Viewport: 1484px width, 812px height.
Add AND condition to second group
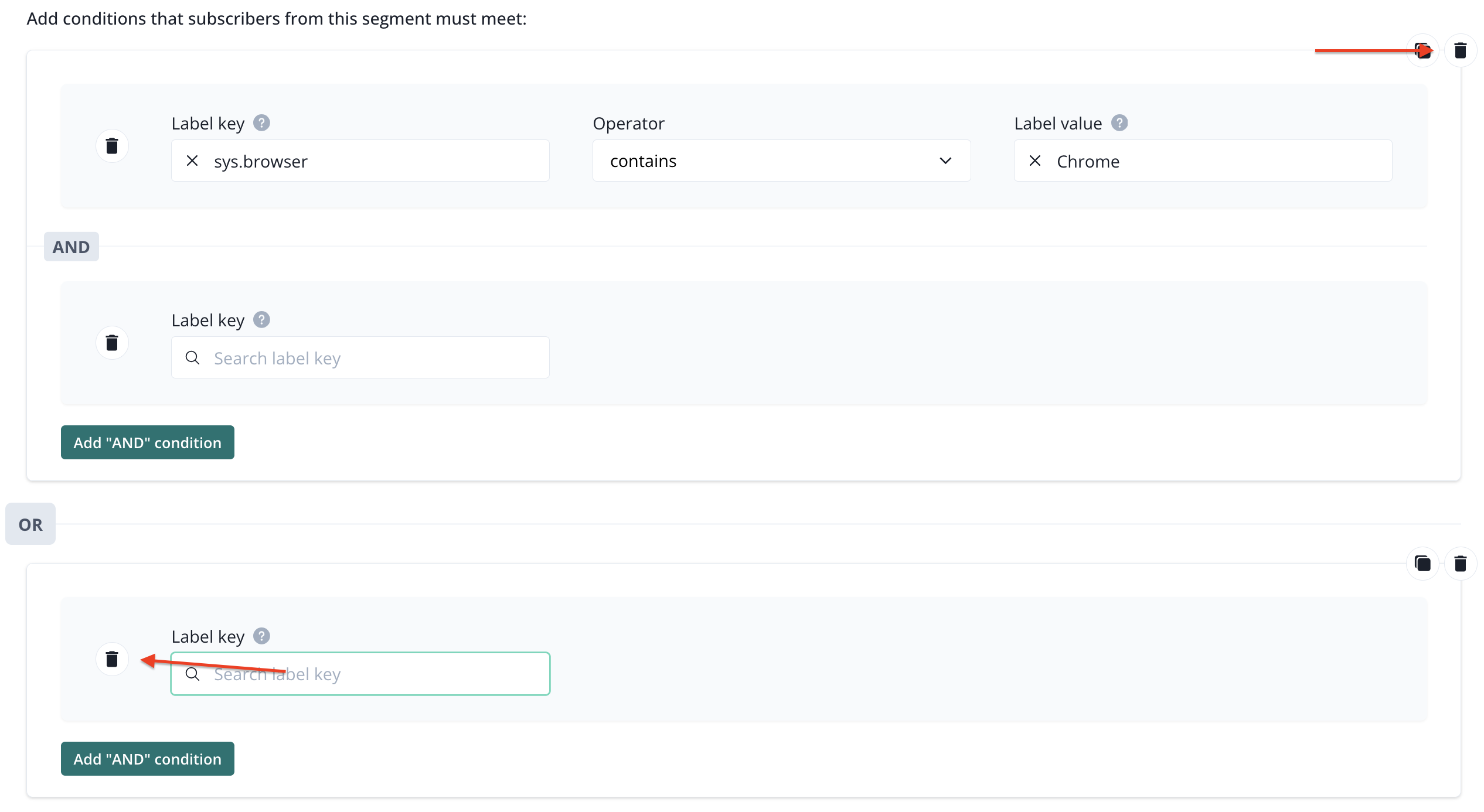click(148, 759)
